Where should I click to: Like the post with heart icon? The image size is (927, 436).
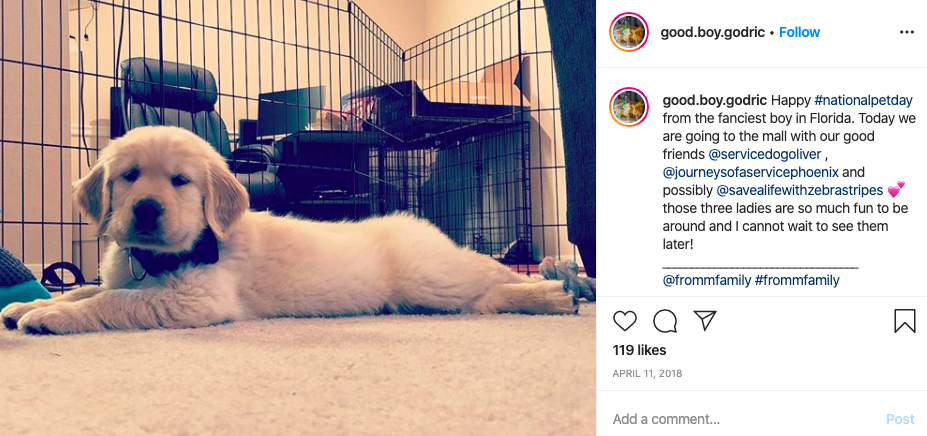624,321
